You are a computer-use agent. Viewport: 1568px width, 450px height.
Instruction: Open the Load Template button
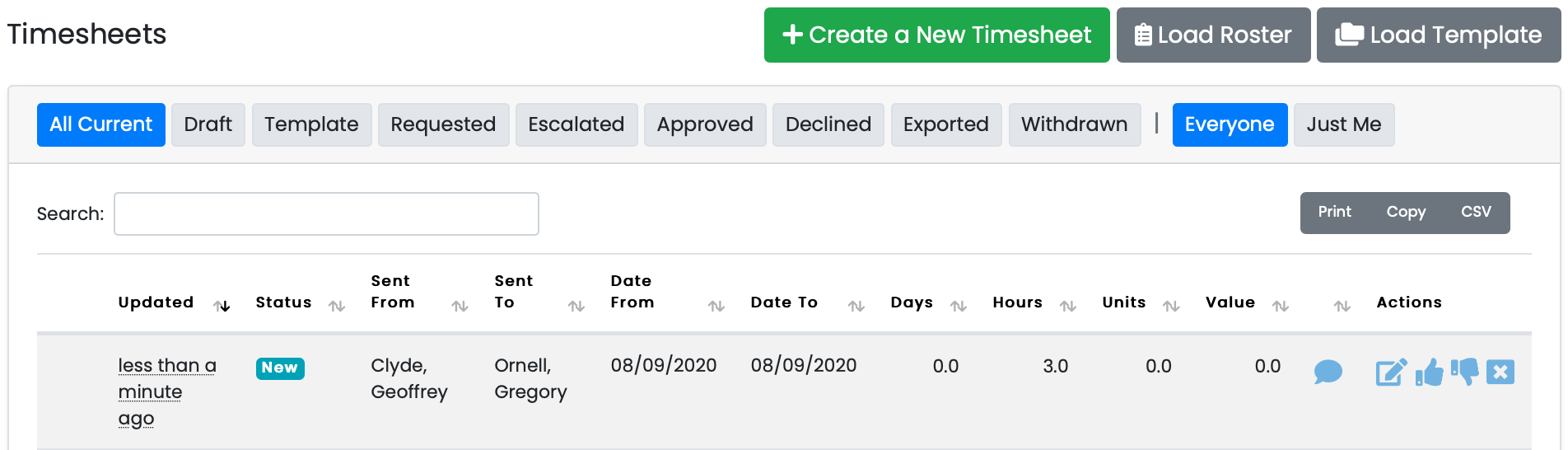pos(1438,35)
